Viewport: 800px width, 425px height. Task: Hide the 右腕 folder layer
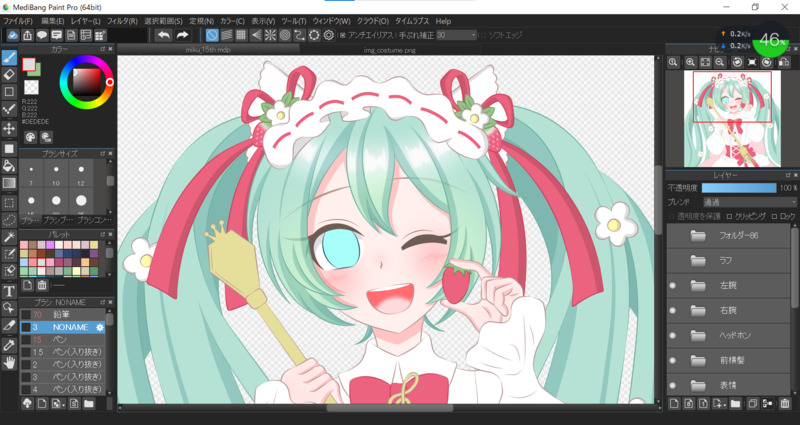click(x=672, y=310)
